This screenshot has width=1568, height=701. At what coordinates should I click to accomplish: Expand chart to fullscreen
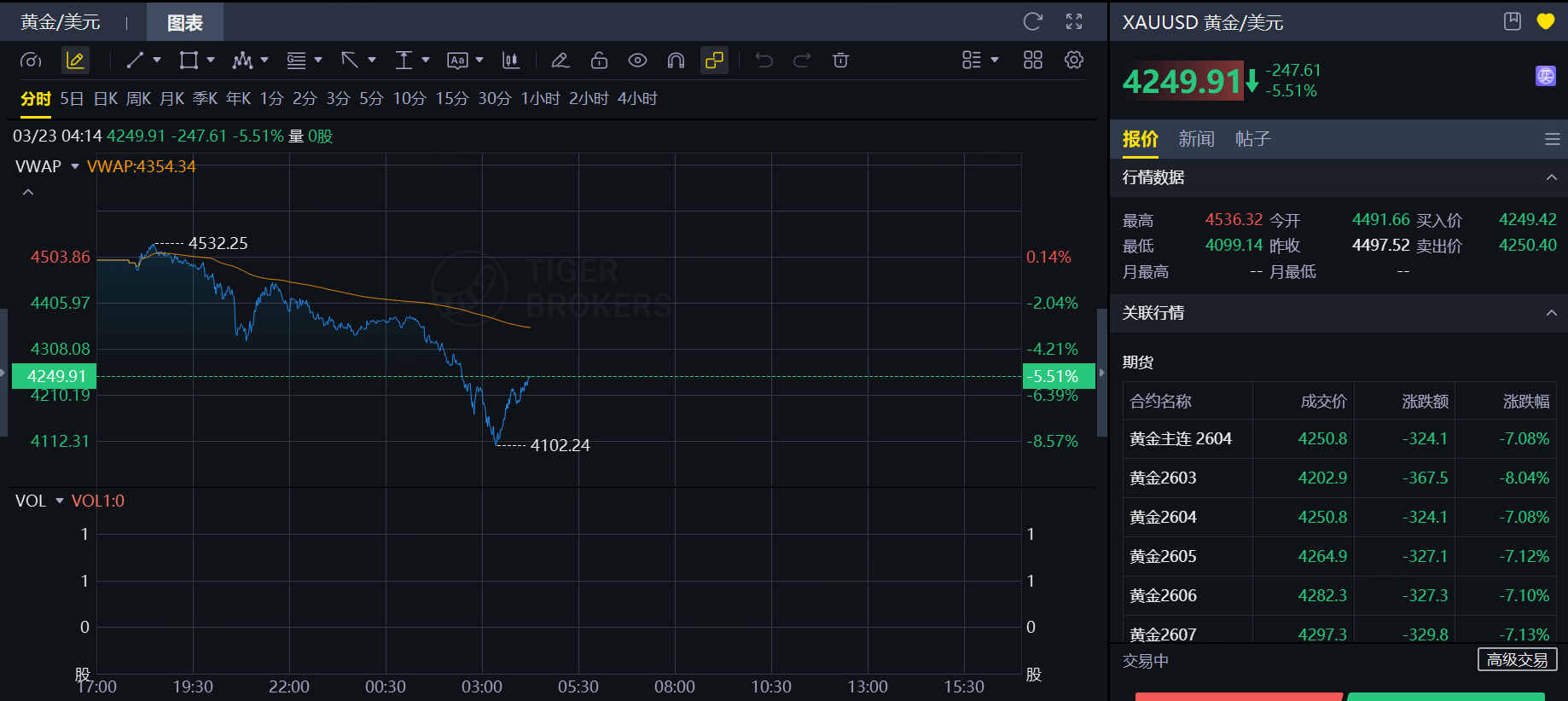1073,22
